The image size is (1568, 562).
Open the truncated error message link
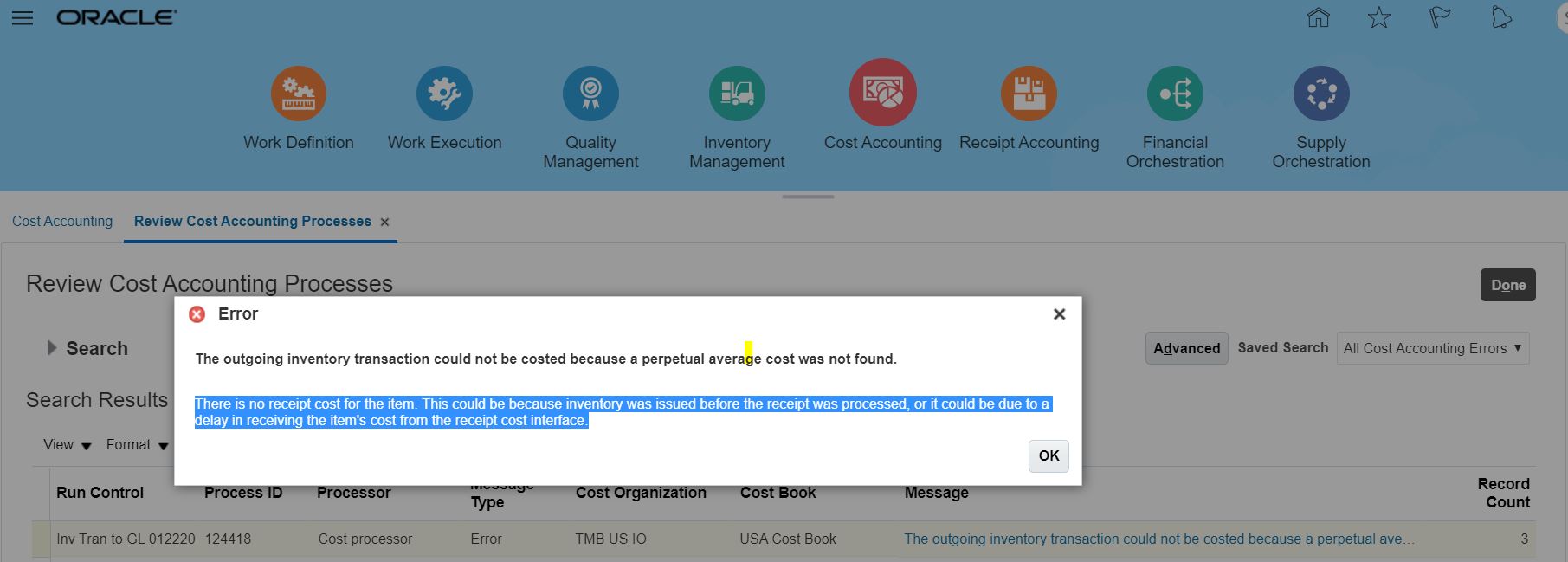[1159, 539]
